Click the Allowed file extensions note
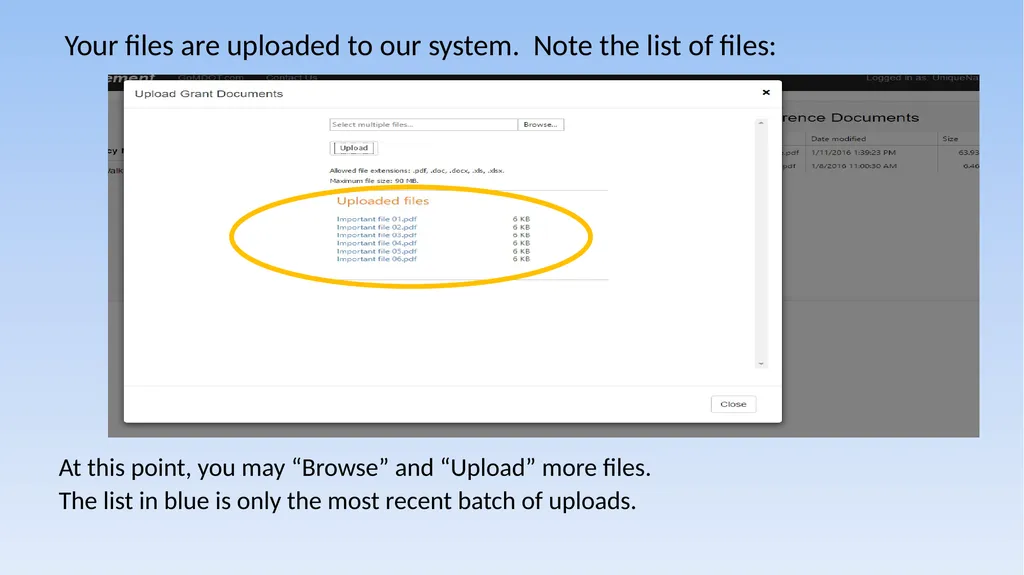Screen dimensions: 1024x575 [417, 171]
